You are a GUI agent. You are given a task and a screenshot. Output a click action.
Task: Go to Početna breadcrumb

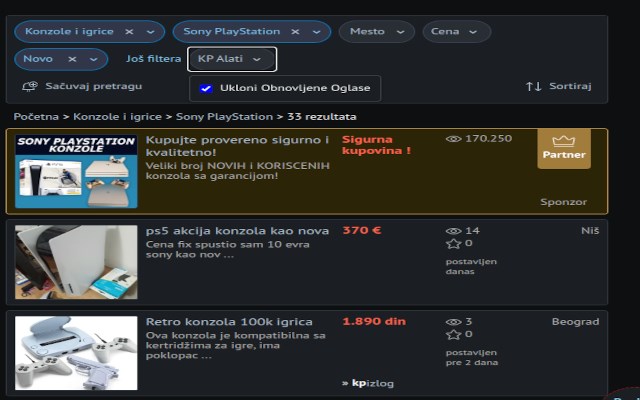pyautogui.click(x=36, y=117)
